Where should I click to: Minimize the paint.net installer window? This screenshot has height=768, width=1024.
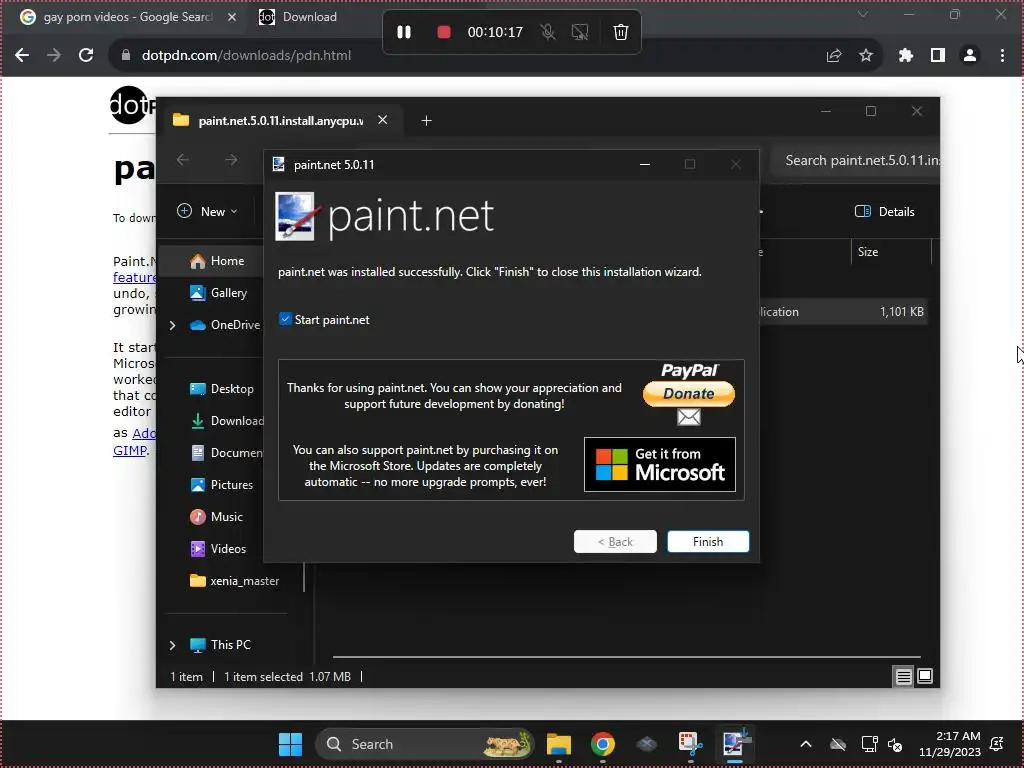[x=645, y=165]
